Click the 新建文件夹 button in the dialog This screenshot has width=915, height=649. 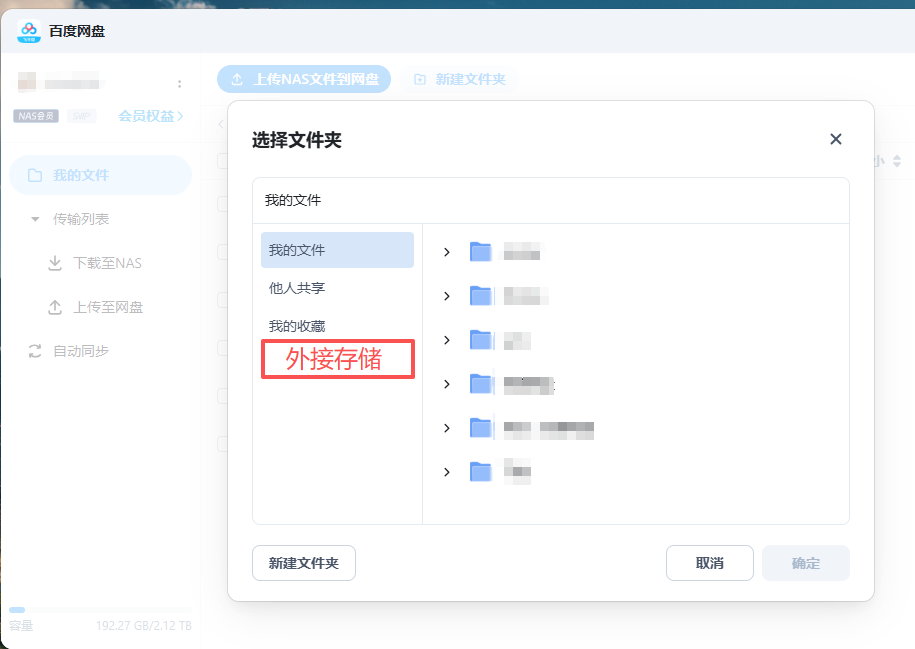coord(303,563)
